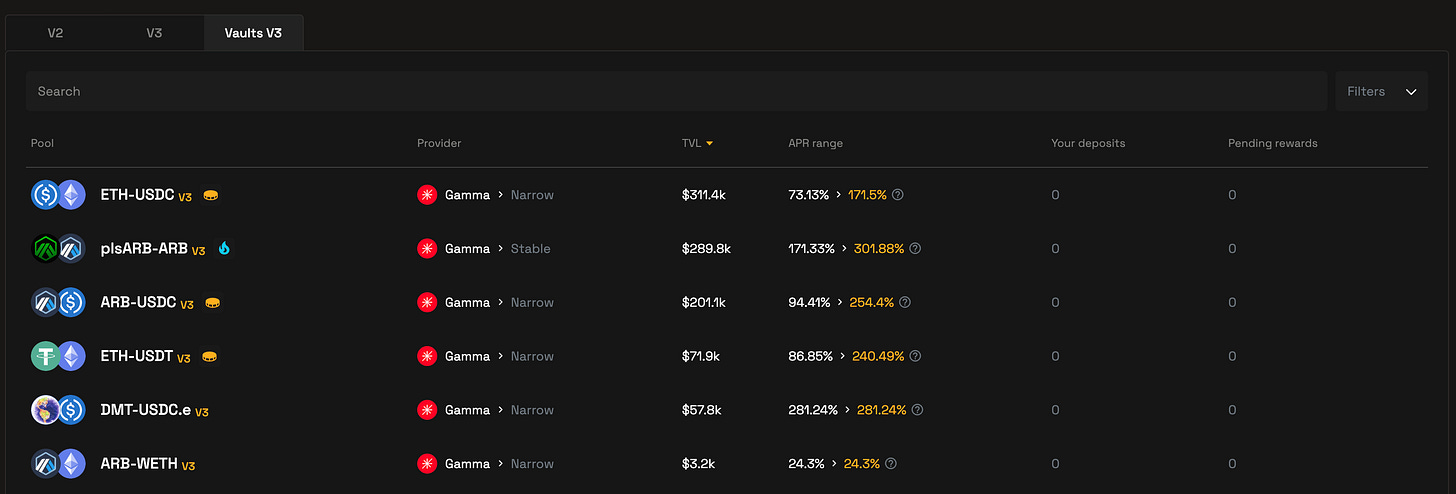
Task: Click the DMT-USDC.e token pair icon
Action: click(x=59, y=410)
